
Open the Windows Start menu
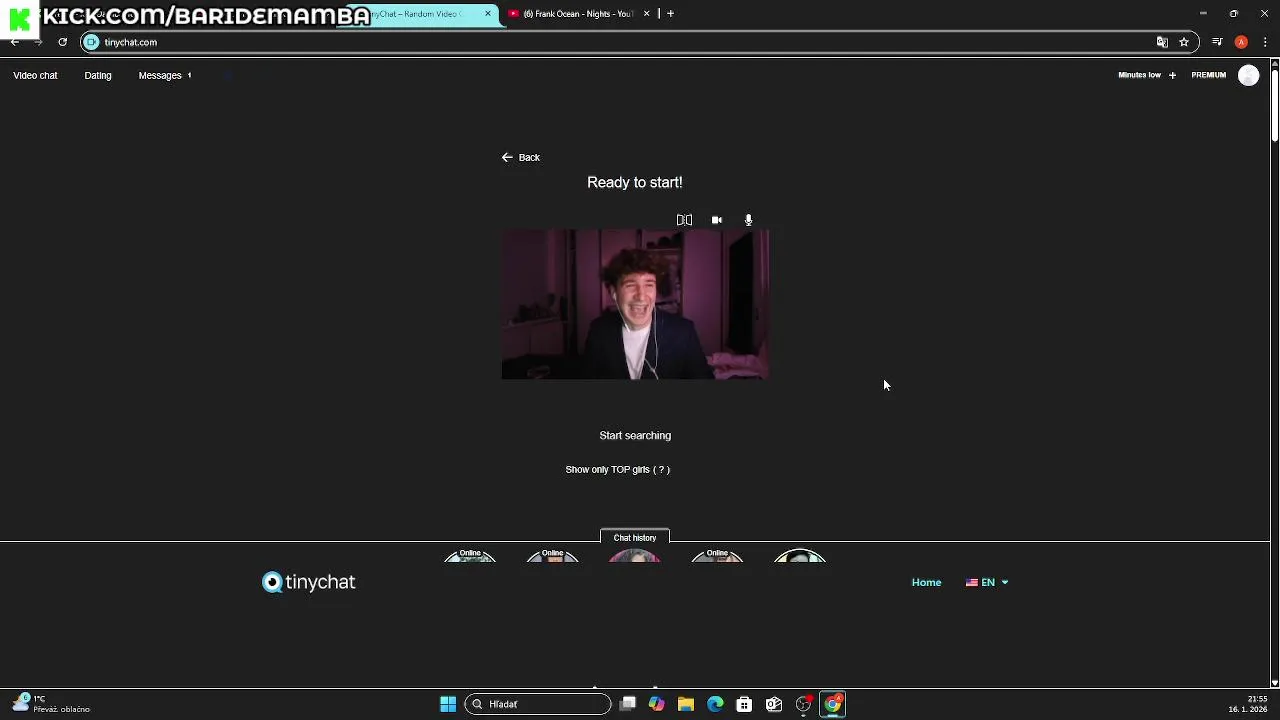coord(448,704)
